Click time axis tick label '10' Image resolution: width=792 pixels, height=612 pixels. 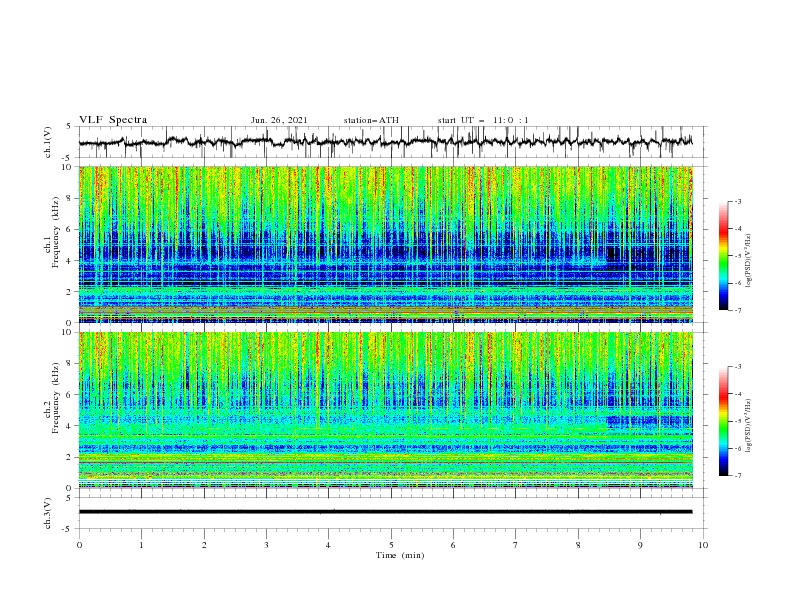(703, 545)
